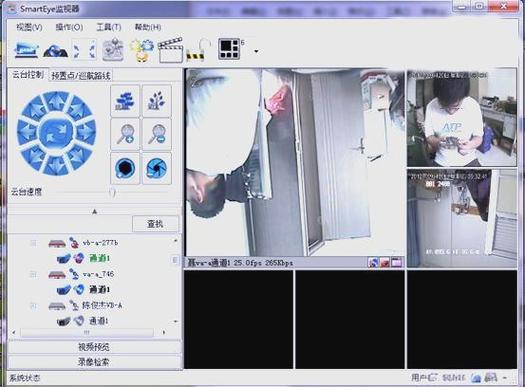
Task: Click the 查找 search button
Action: point(155,224)
